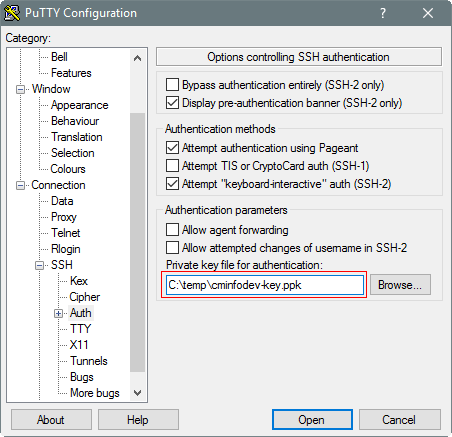Screen dimensions: 452x437
Task: Open Rlogin settings
Action: 66,249
